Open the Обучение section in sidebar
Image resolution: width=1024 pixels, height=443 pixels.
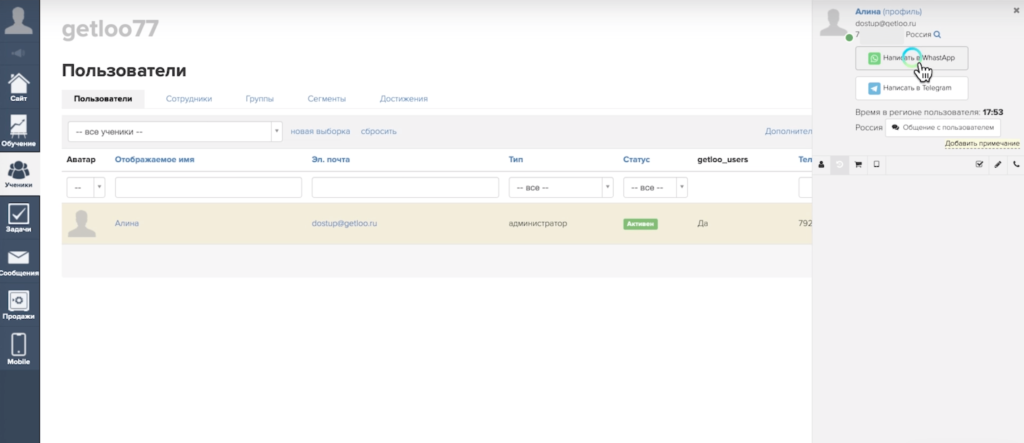[x=19, y=129]
